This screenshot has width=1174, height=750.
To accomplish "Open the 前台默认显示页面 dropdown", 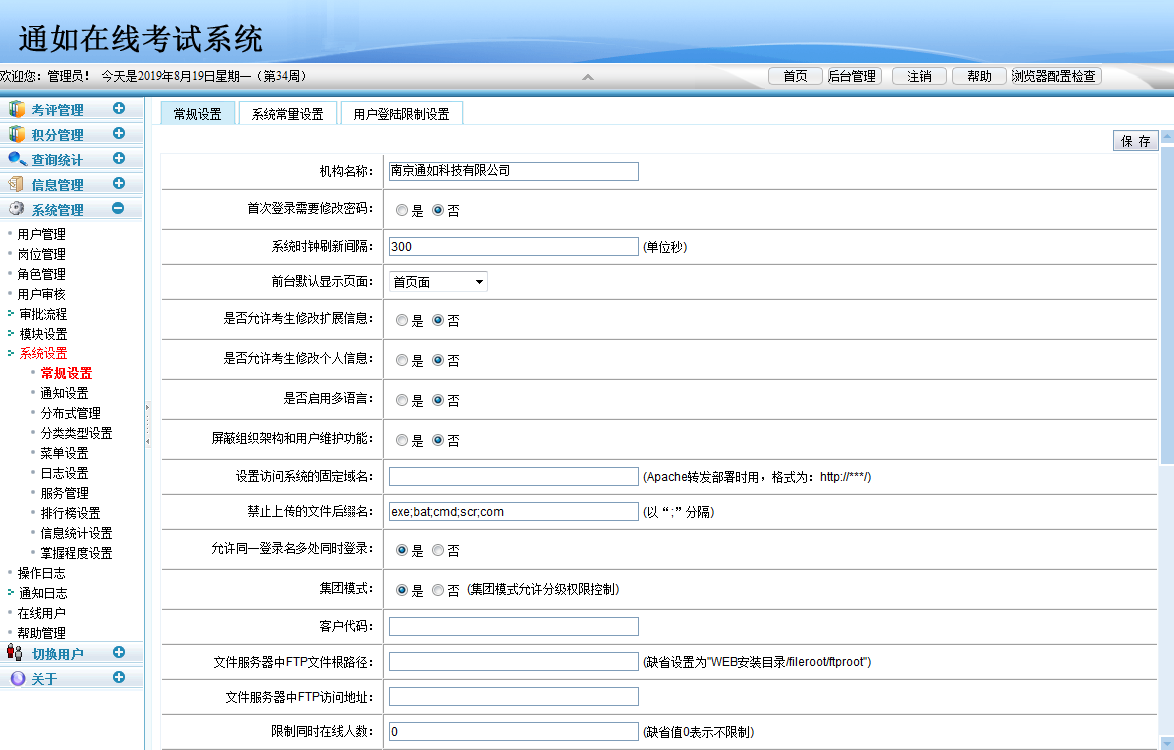I will [438, 281].
